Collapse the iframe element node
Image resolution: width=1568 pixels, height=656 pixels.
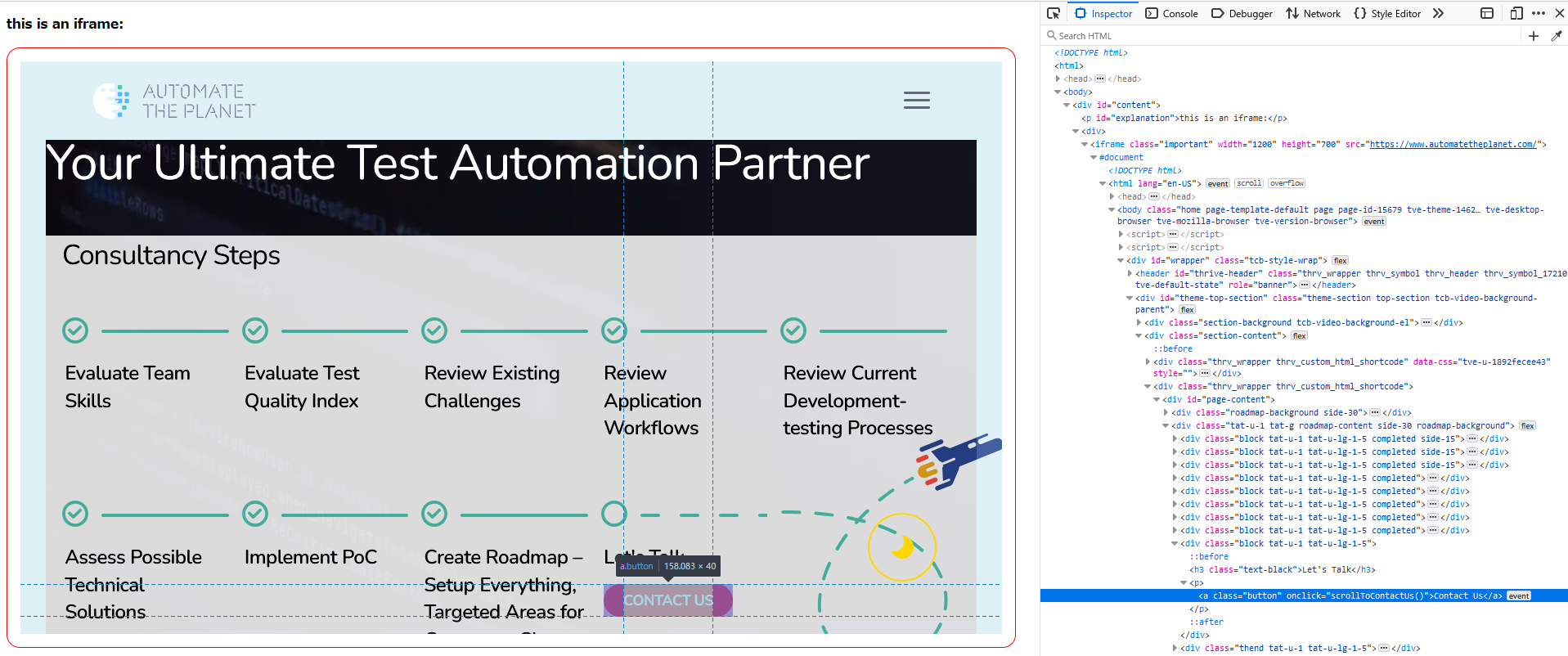click(1085, 144)
